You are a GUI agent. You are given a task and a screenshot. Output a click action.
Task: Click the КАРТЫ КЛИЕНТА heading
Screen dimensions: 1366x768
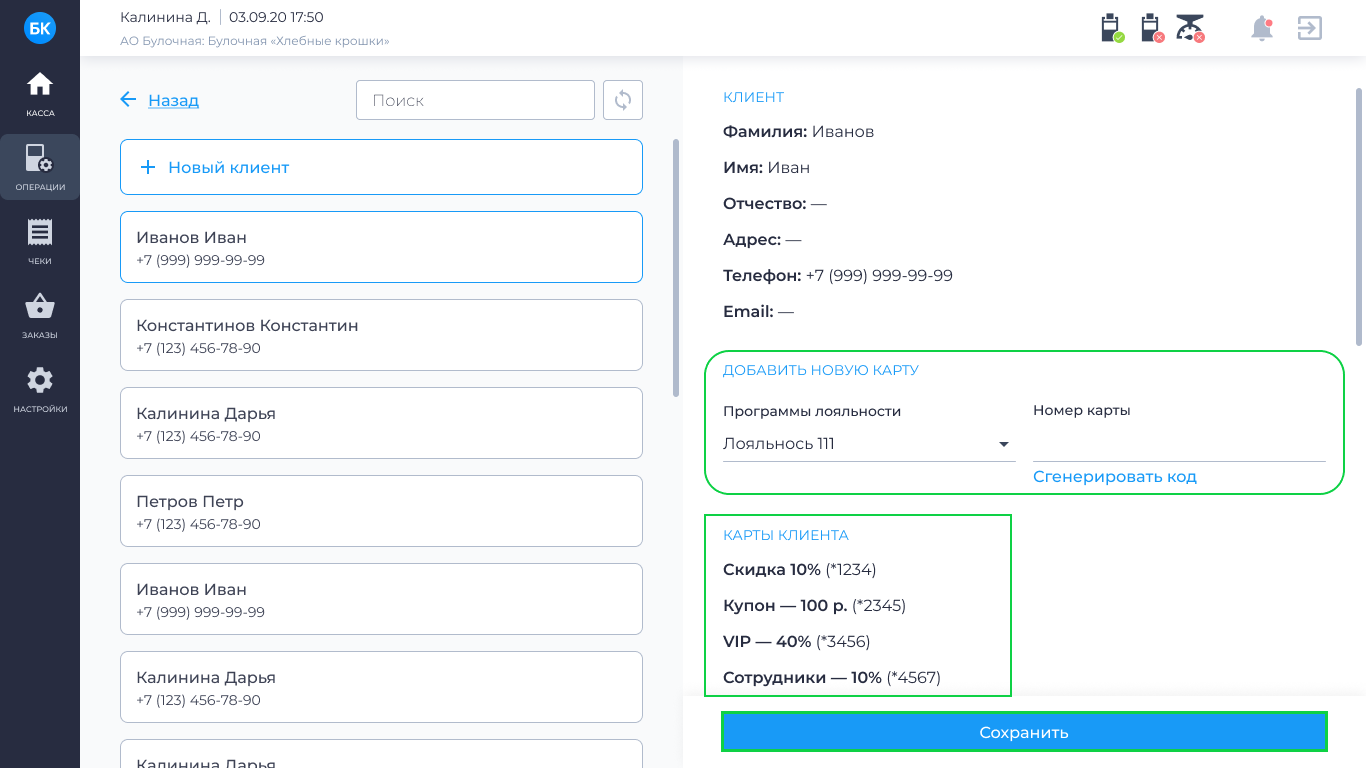pos(785,535)
